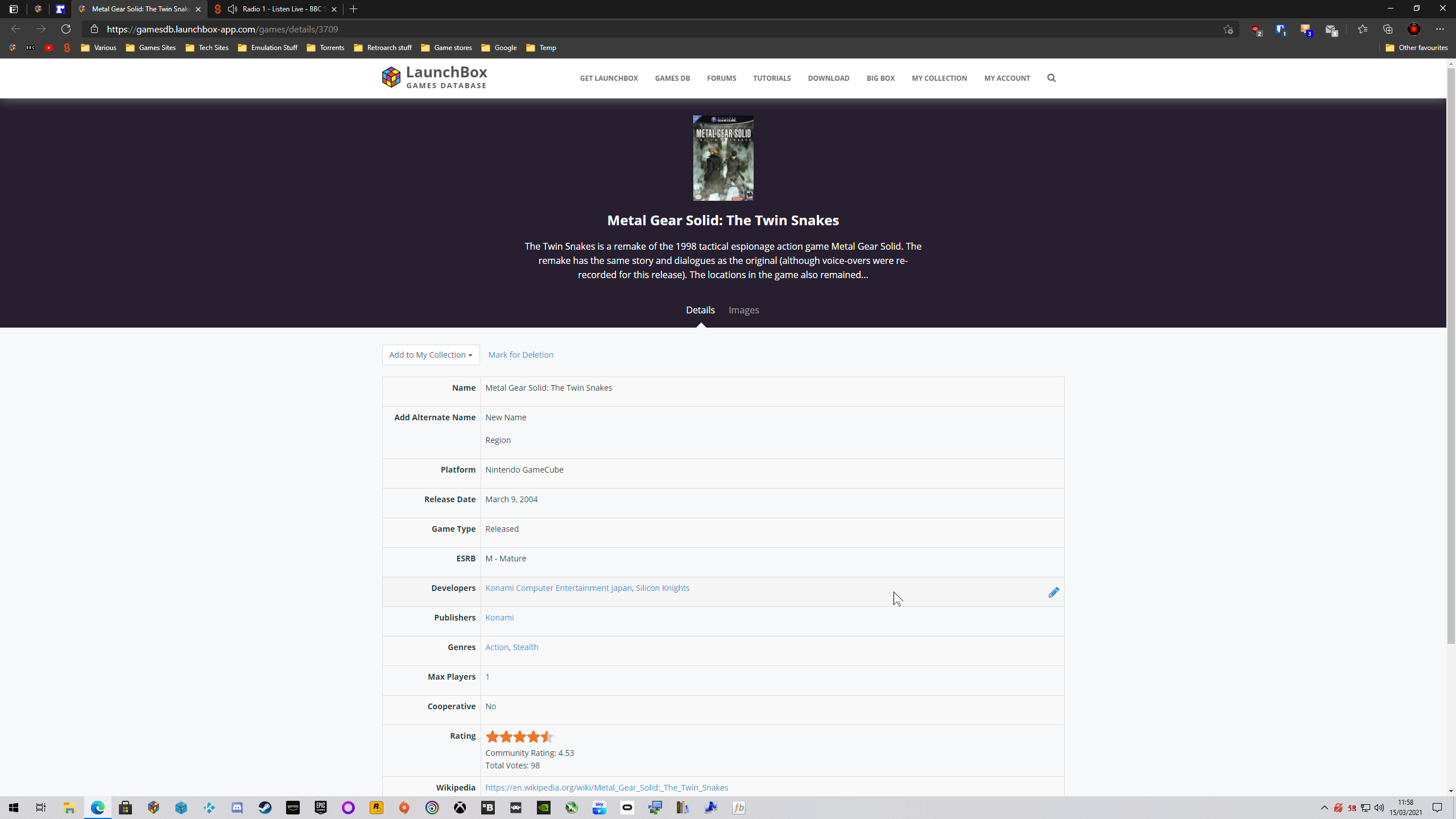Open the browser profile avatar

tap(1414, 29)
